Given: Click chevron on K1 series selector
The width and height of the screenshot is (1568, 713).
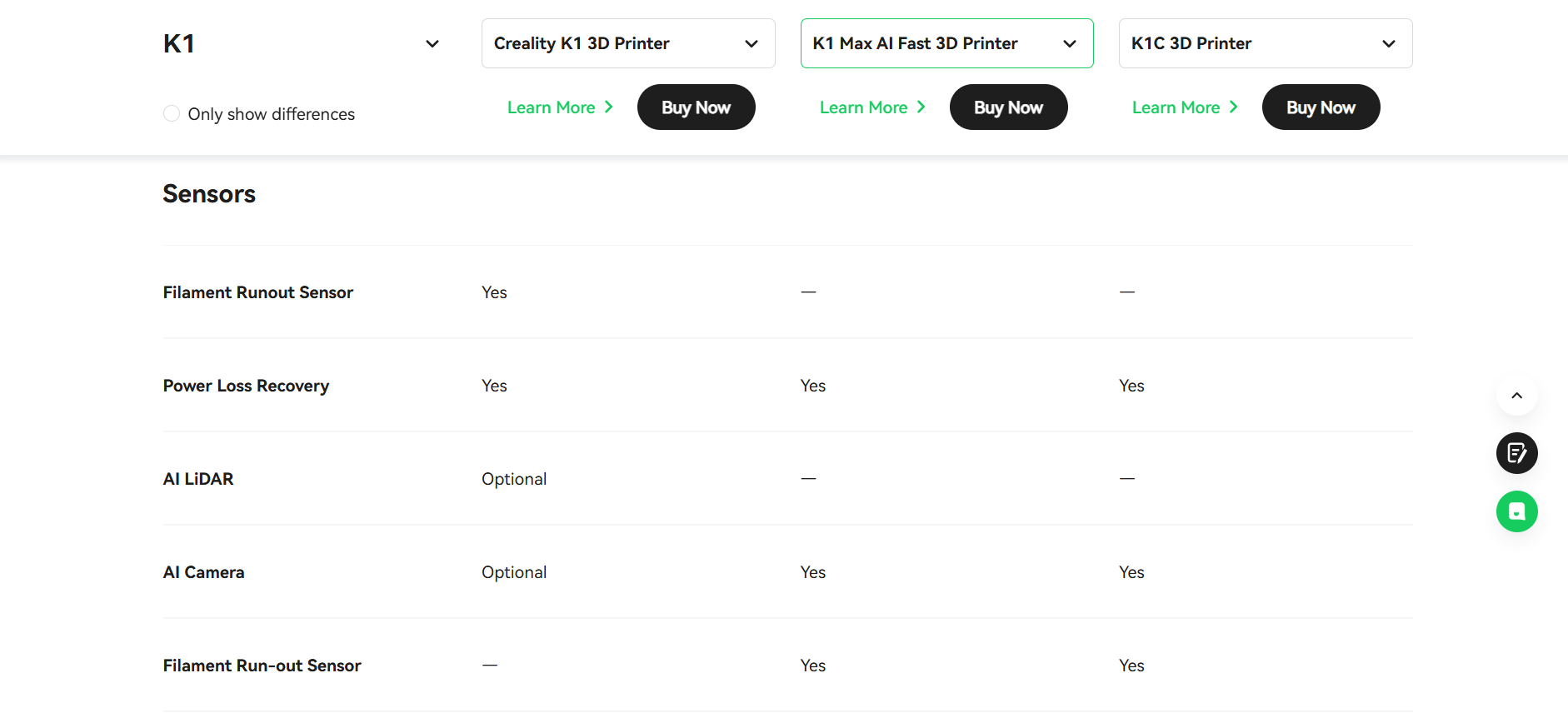Looking at the screenshot, I should click(x=432, y=44).
